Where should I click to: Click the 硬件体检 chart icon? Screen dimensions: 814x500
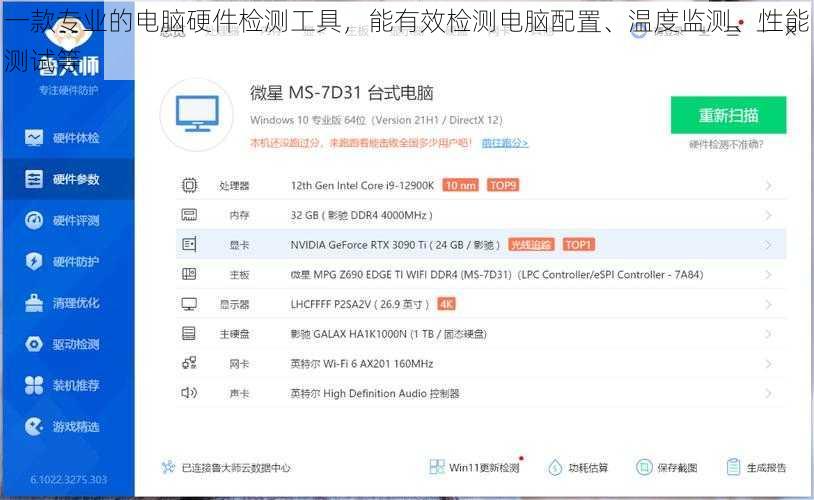34,138
